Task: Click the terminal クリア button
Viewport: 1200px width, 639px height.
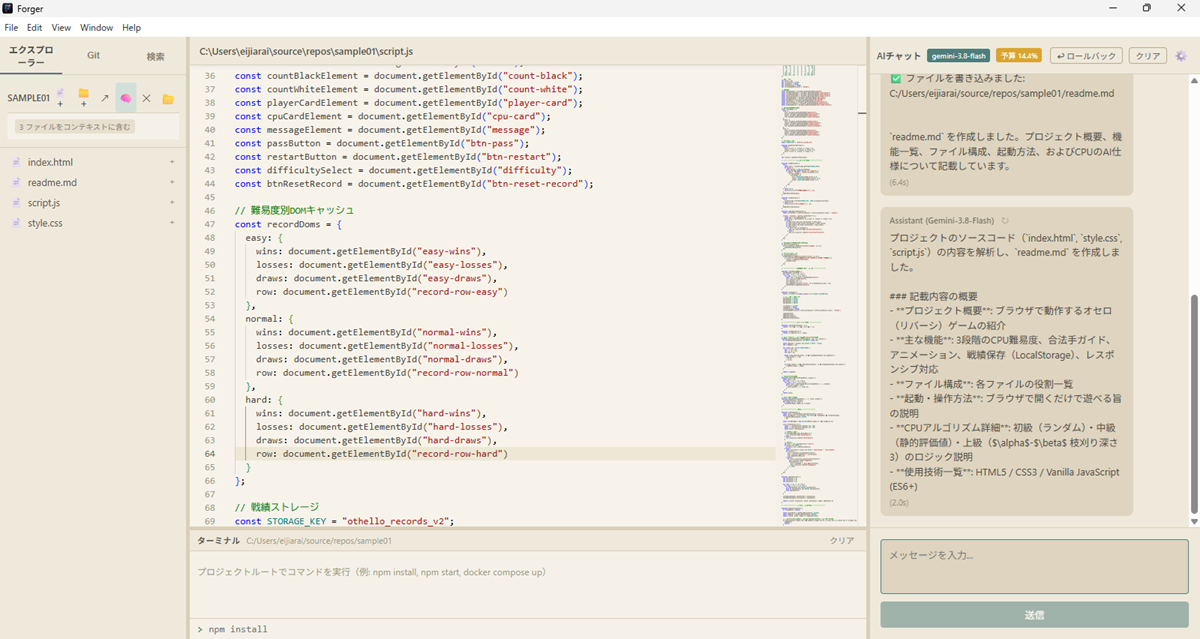Action: [842, 540]
